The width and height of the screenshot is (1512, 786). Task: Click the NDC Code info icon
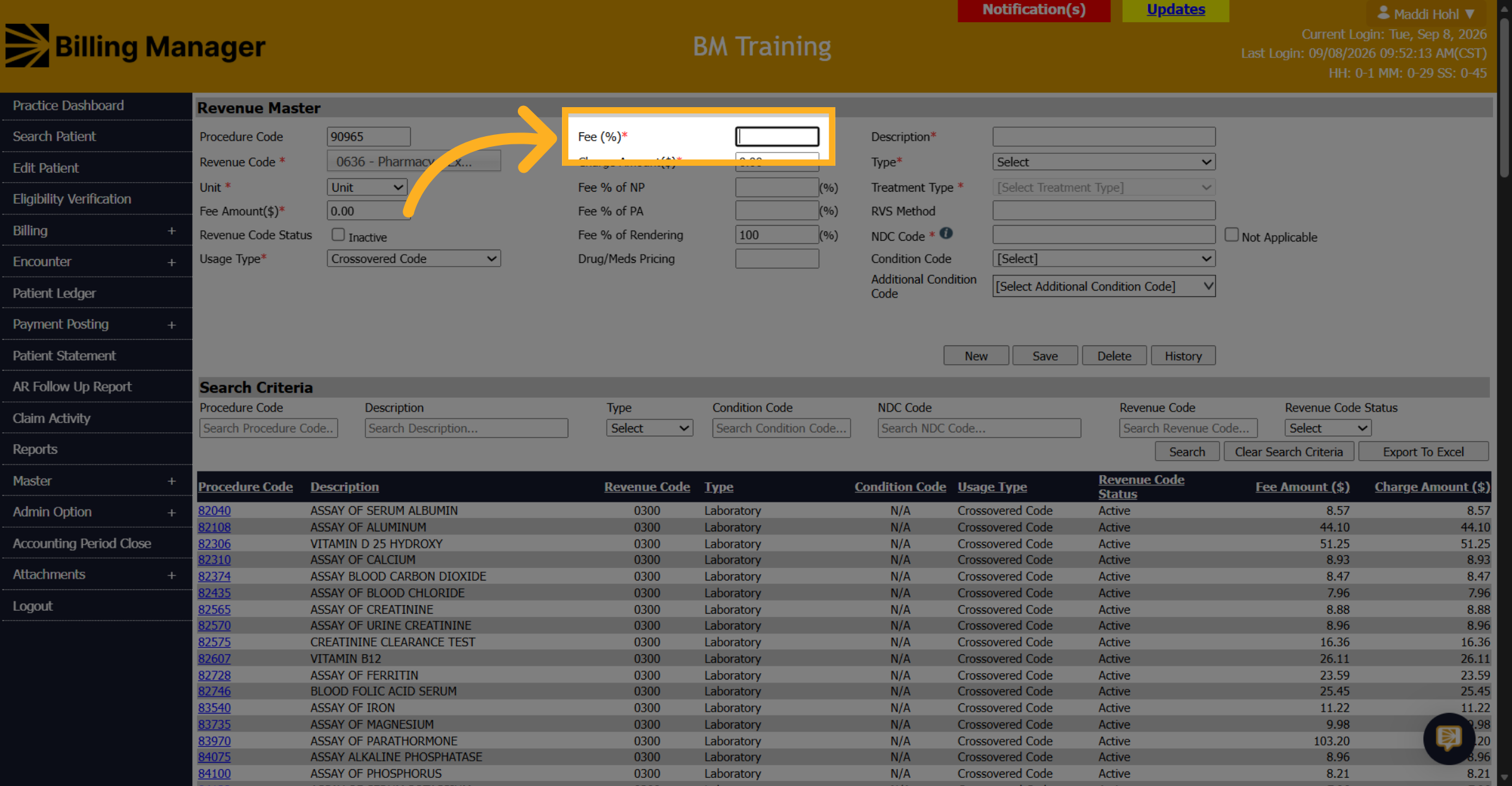click(946, 233)
